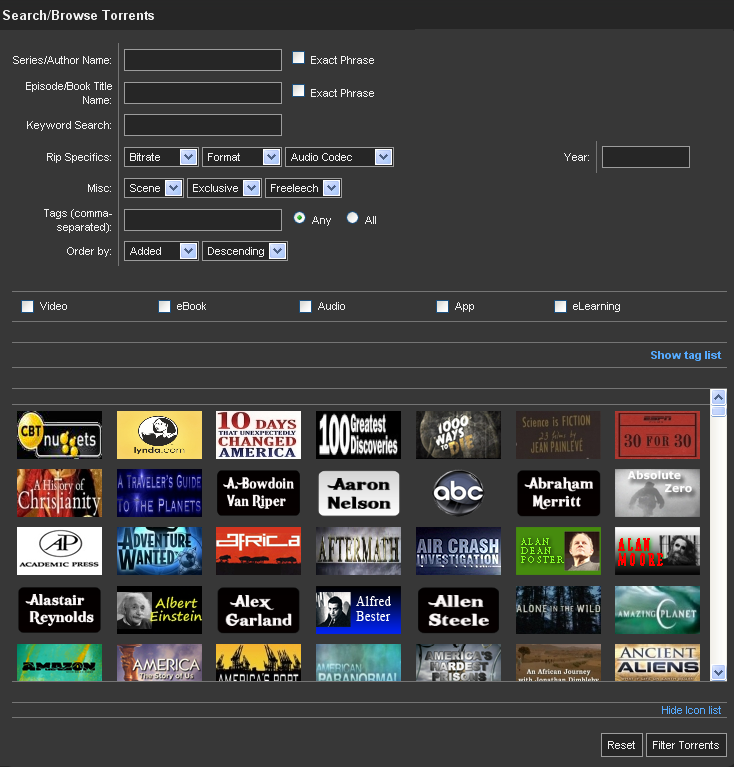Choose the Alone in the Wild icon
The width and height of the screenshot is (734, 767).
click(x=558, y=610)
